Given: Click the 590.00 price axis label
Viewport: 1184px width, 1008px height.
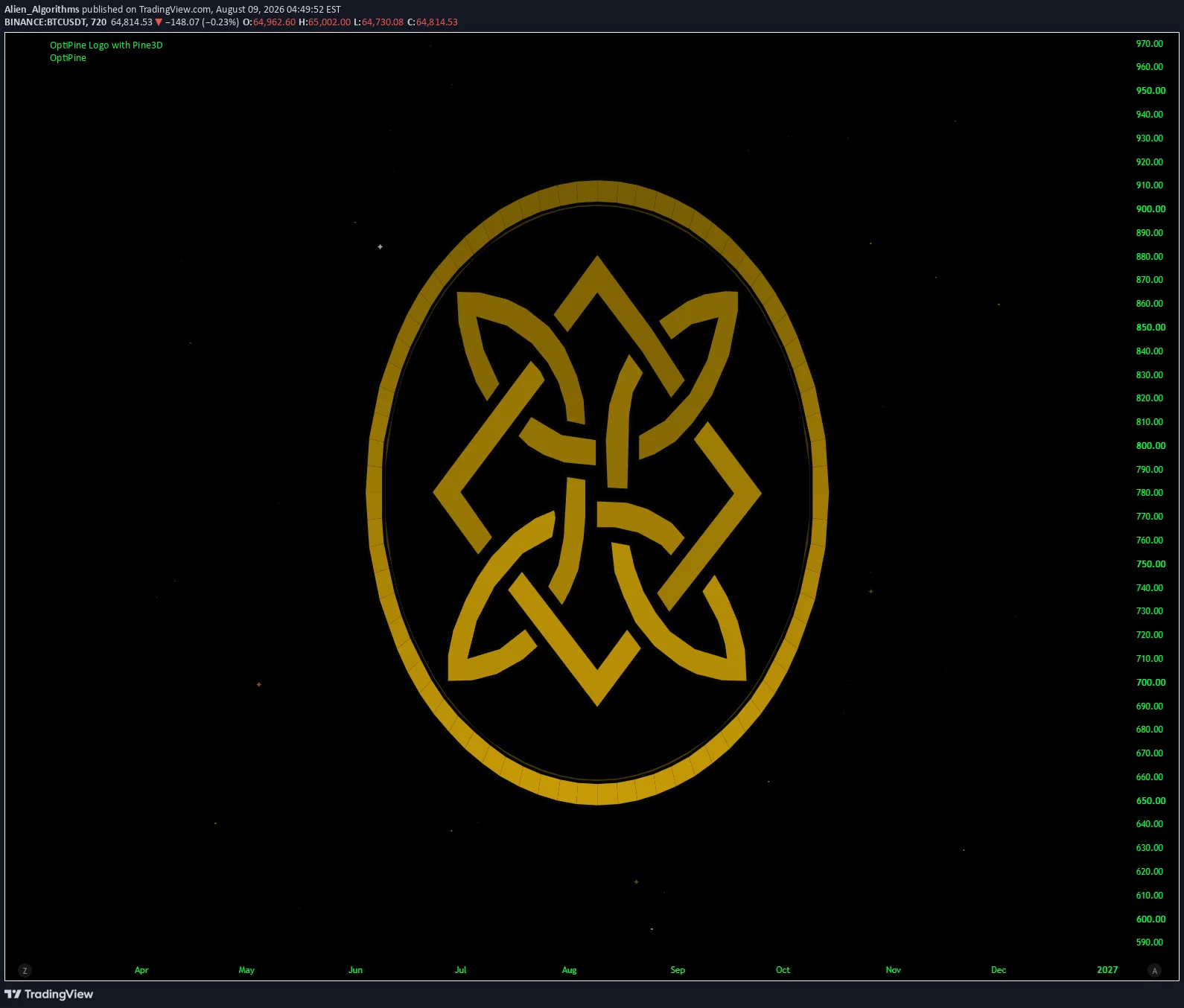Looking at the screenshot, I should point(1149,942).
